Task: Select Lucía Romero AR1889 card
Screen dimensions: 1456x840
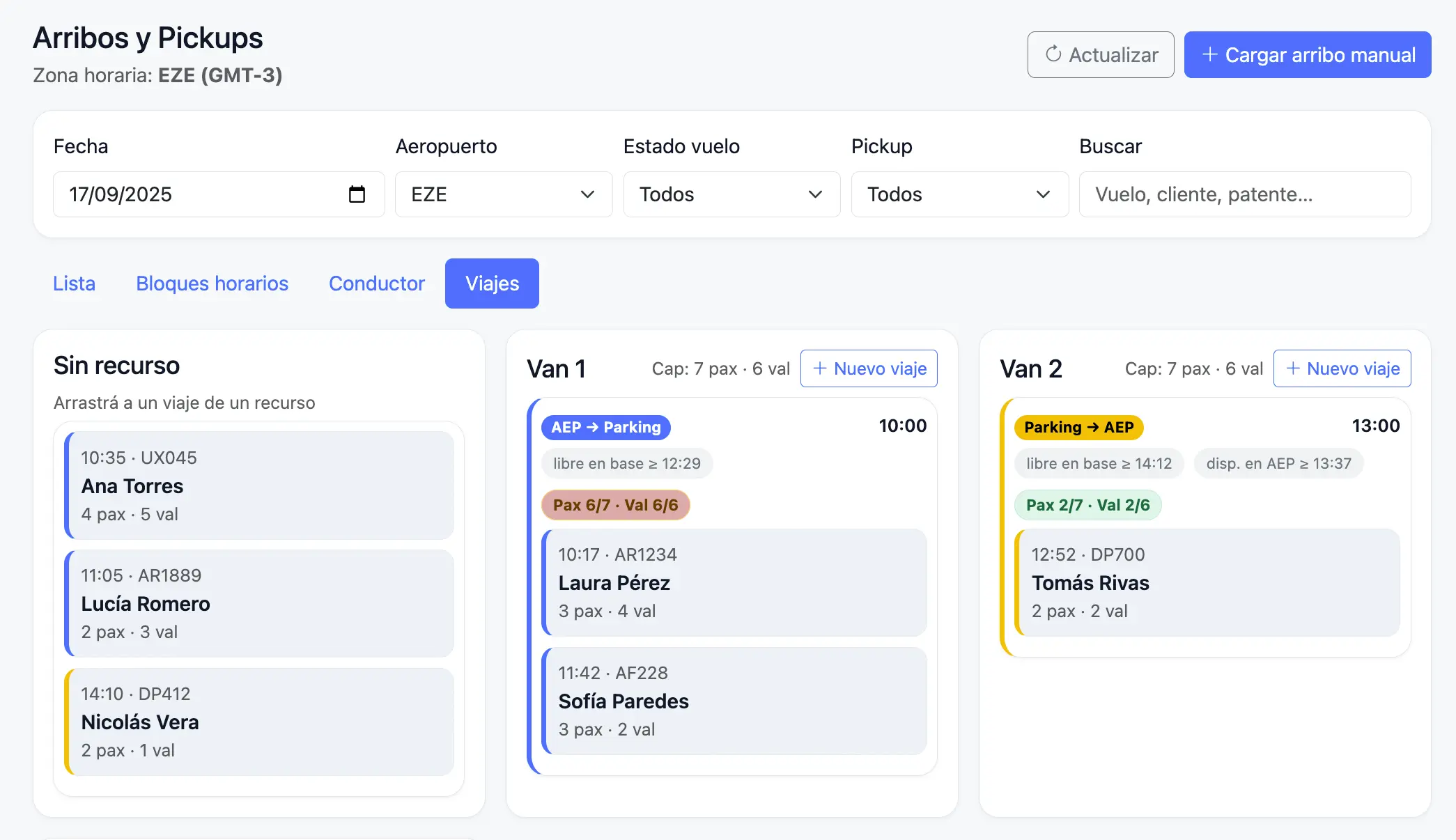Action: [259, 603]
